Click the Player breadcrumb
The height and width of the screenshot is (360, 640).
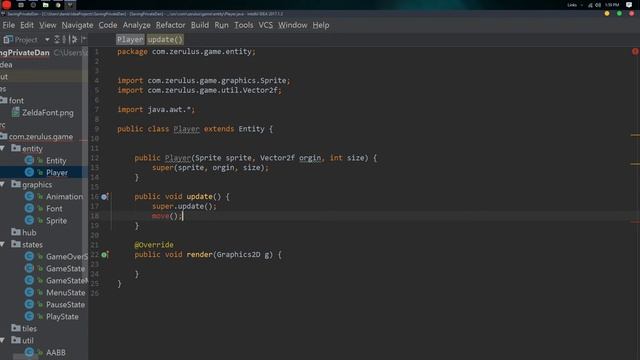(130, 40)
